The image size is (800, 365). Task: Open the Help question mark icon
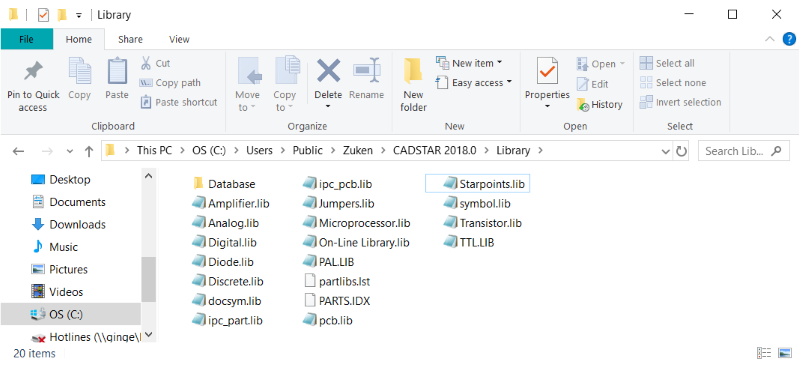(789, 39)
